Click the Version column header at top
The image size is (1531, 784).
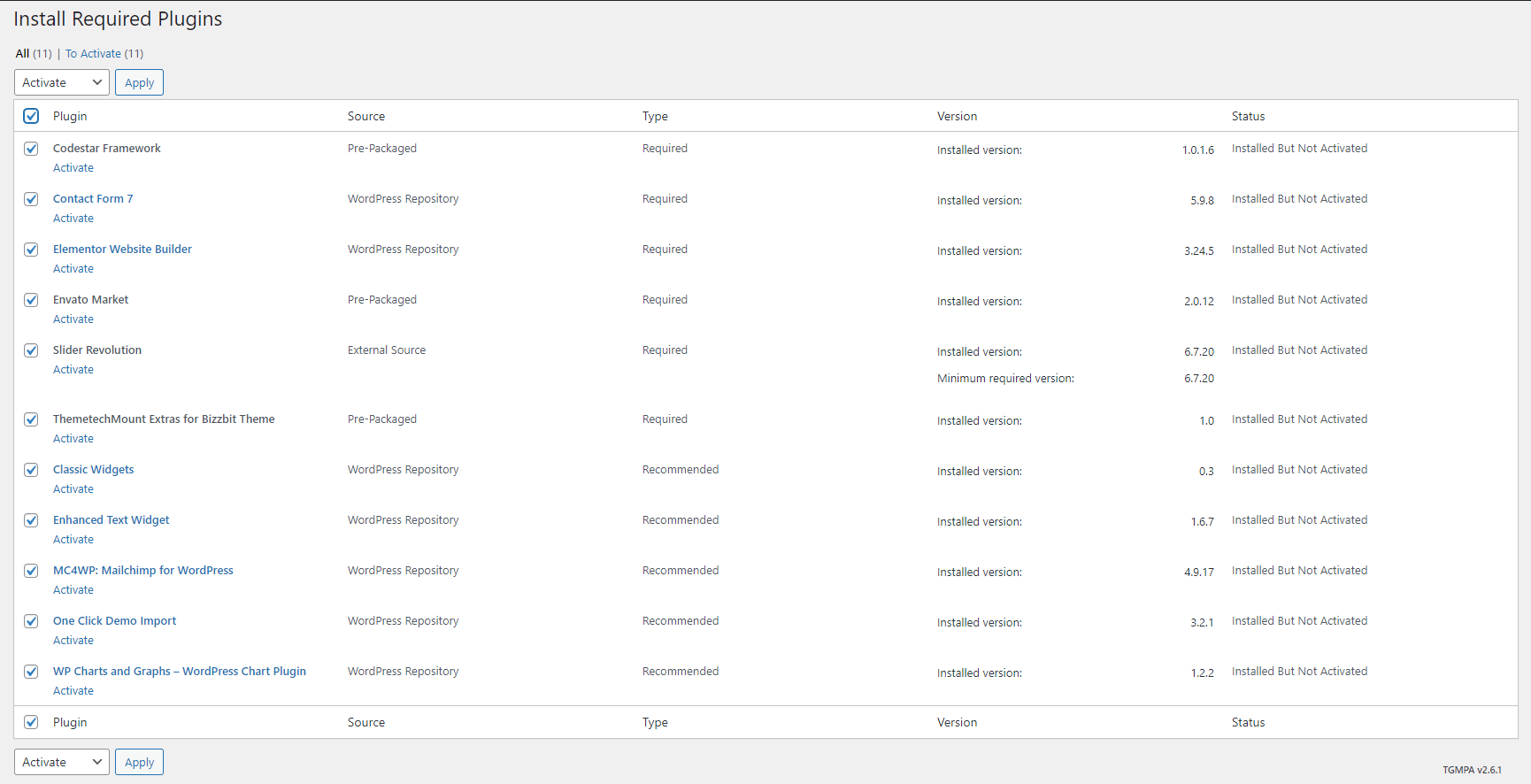[x=958, y=116]
